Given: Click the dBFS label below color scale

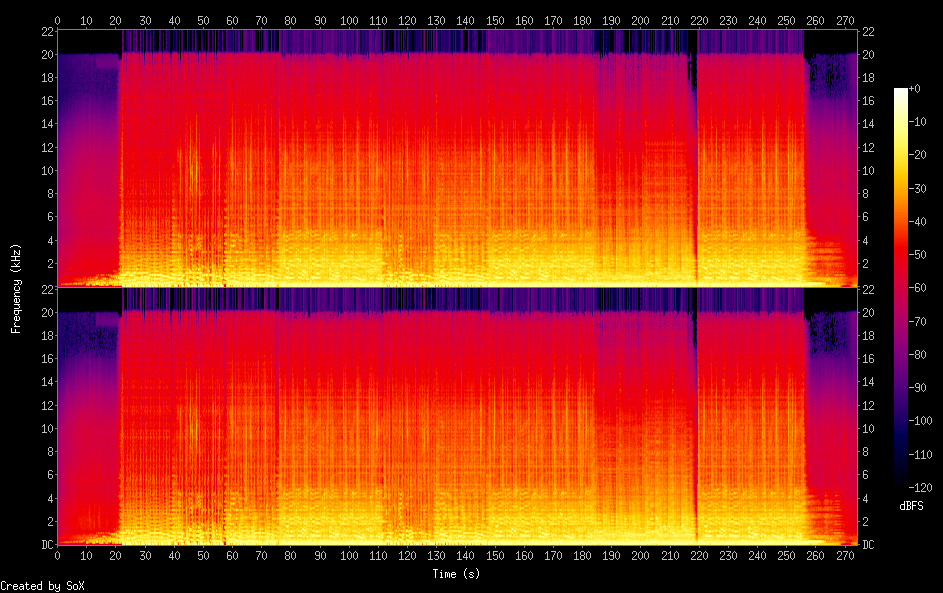Looking at the screenshot, I should coord(911,506).
